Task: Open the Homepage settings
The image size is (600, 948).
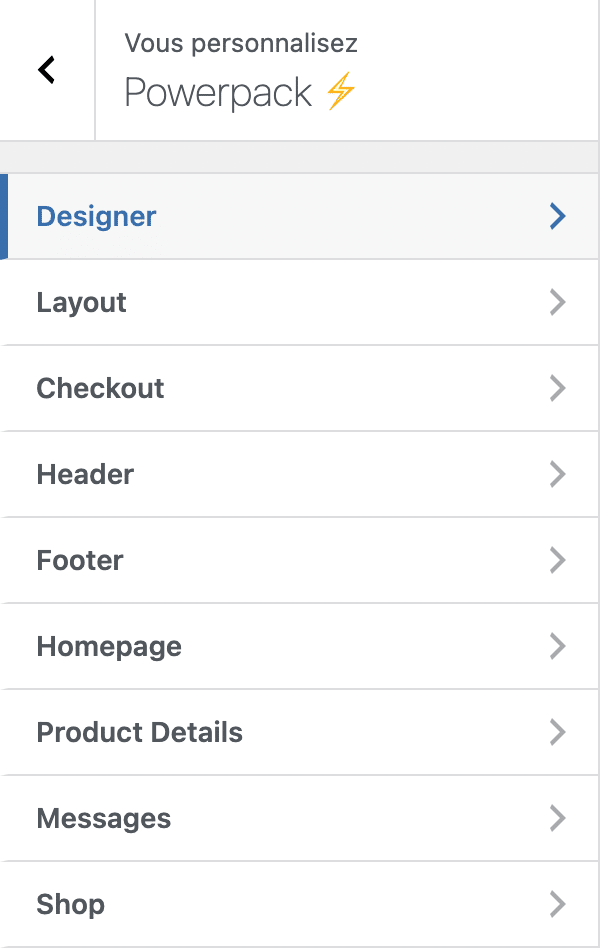Action: point(108,646)
